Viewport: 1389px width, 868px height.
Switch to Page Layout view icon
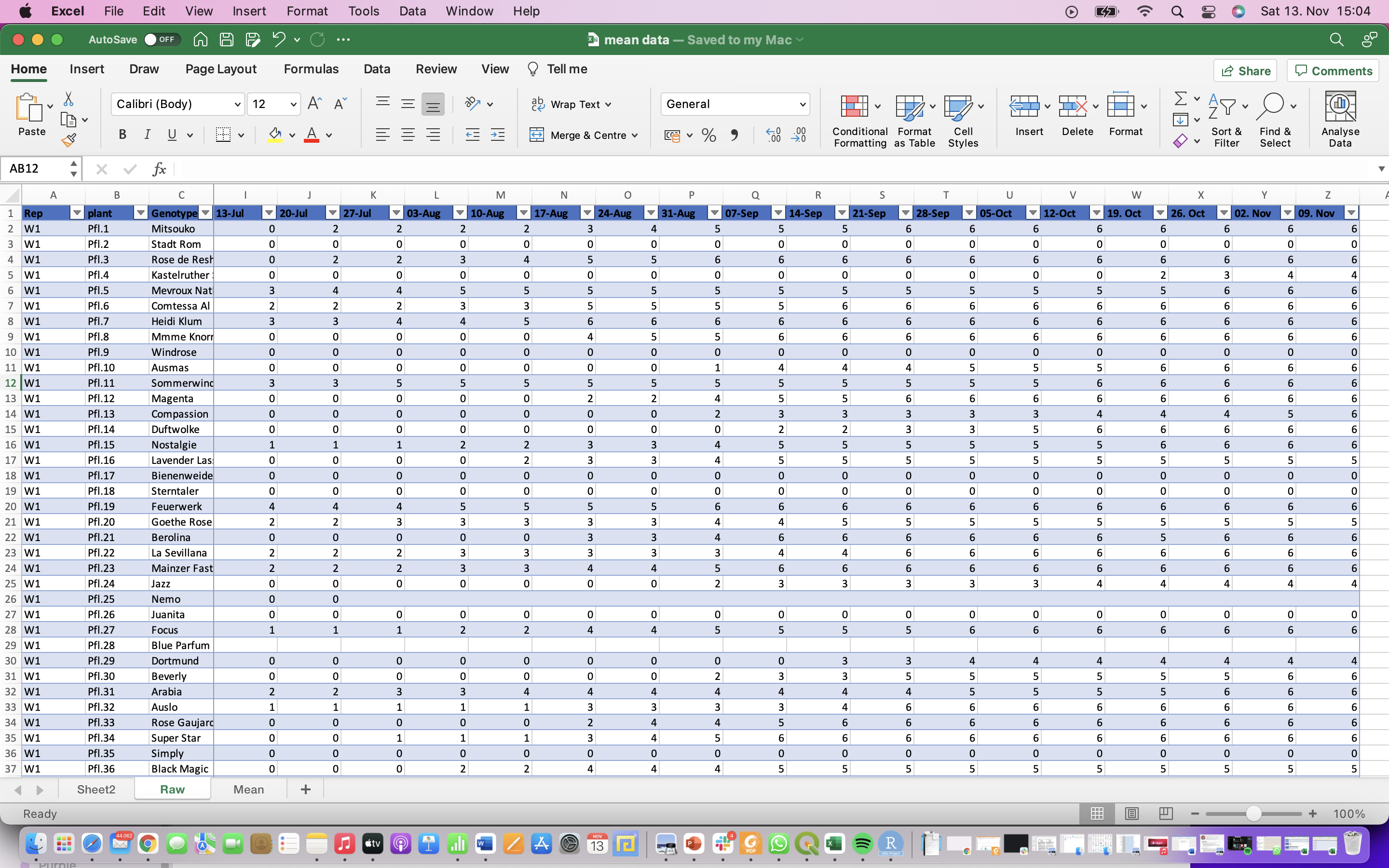(1131, 814)
